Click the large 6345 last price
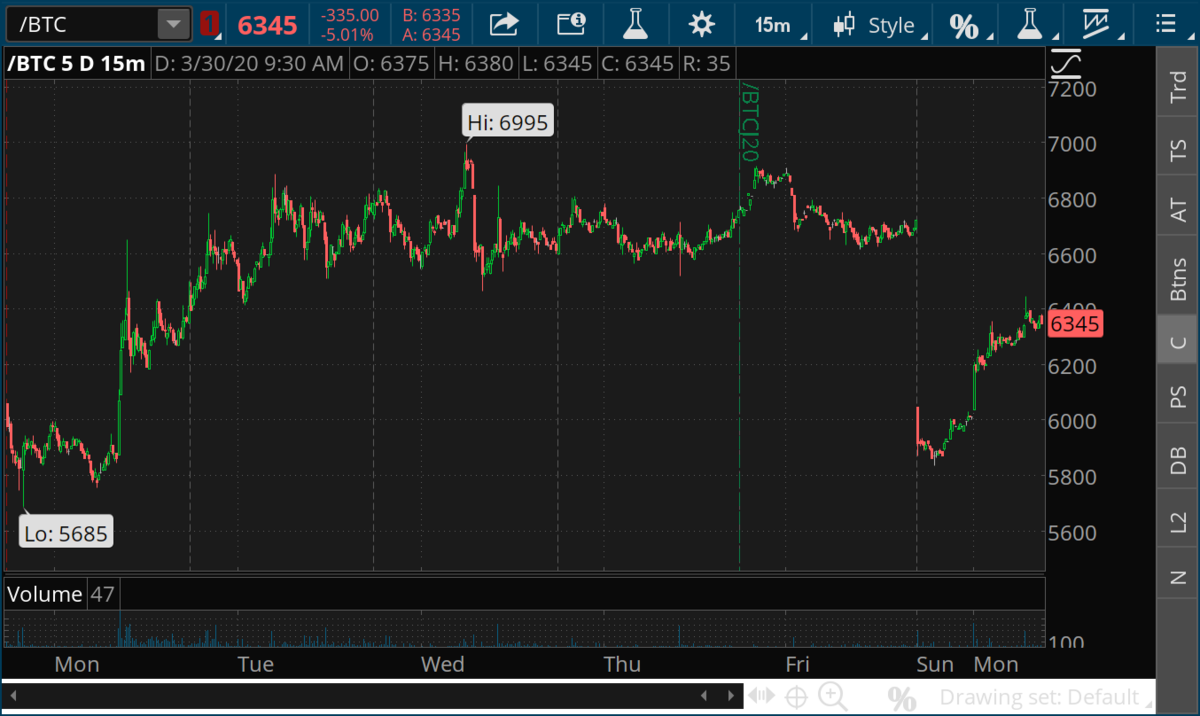The image size is (1200, 716). click(x=267, y=25)
